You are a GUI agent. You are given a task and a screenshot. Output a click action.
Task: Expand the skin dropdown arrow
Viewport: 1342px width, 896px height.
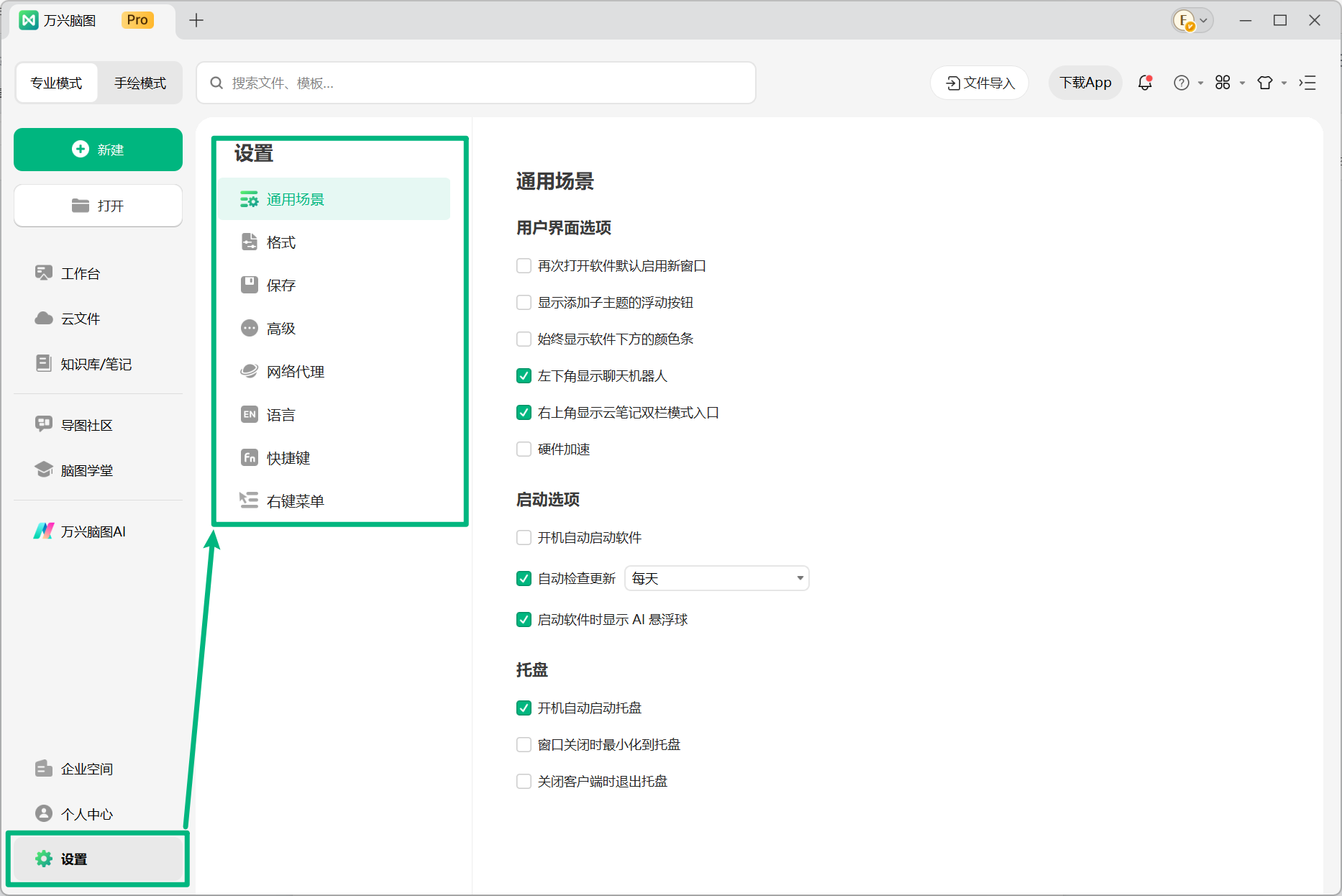(x=1284, y=83)
